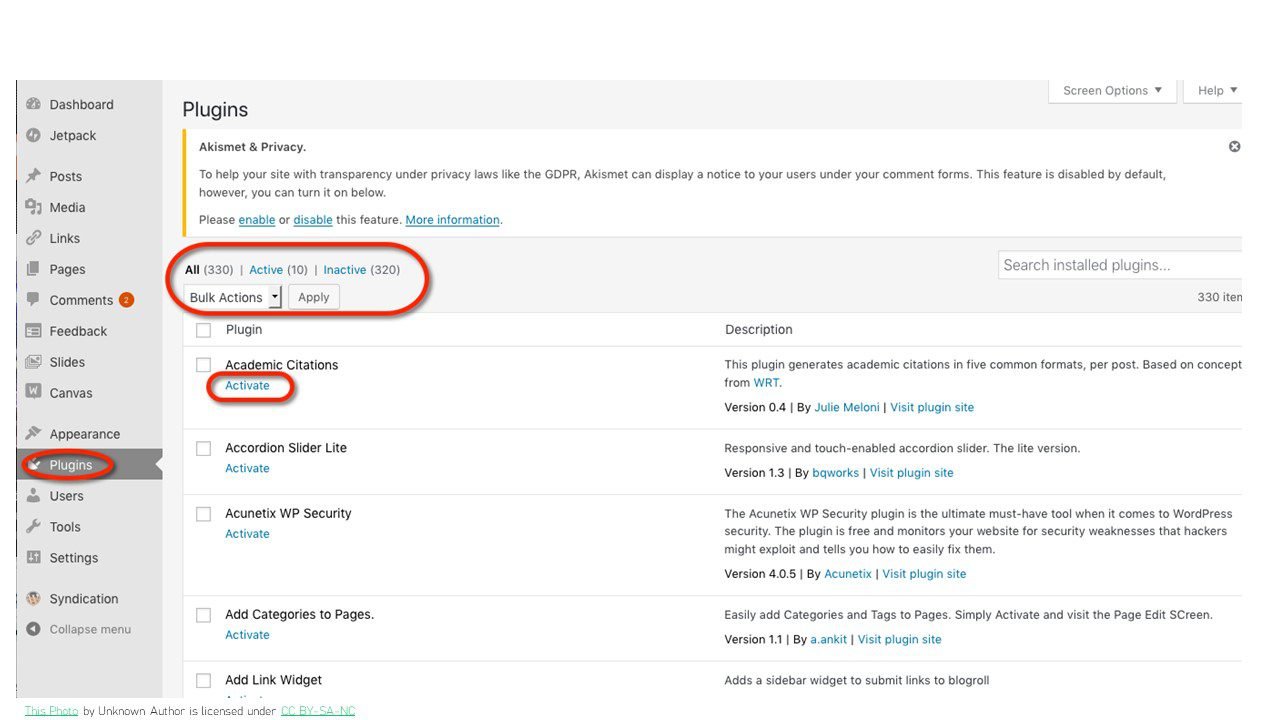Open bqworks author link

834,473
